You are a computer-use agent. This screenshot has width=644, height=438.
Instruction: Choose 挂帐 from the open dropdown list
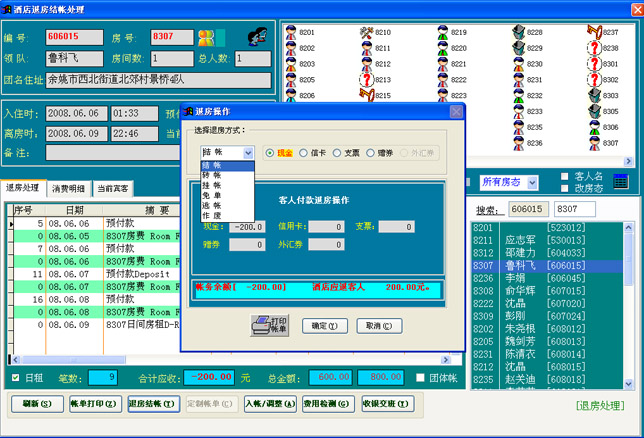(x=212, y=185)
